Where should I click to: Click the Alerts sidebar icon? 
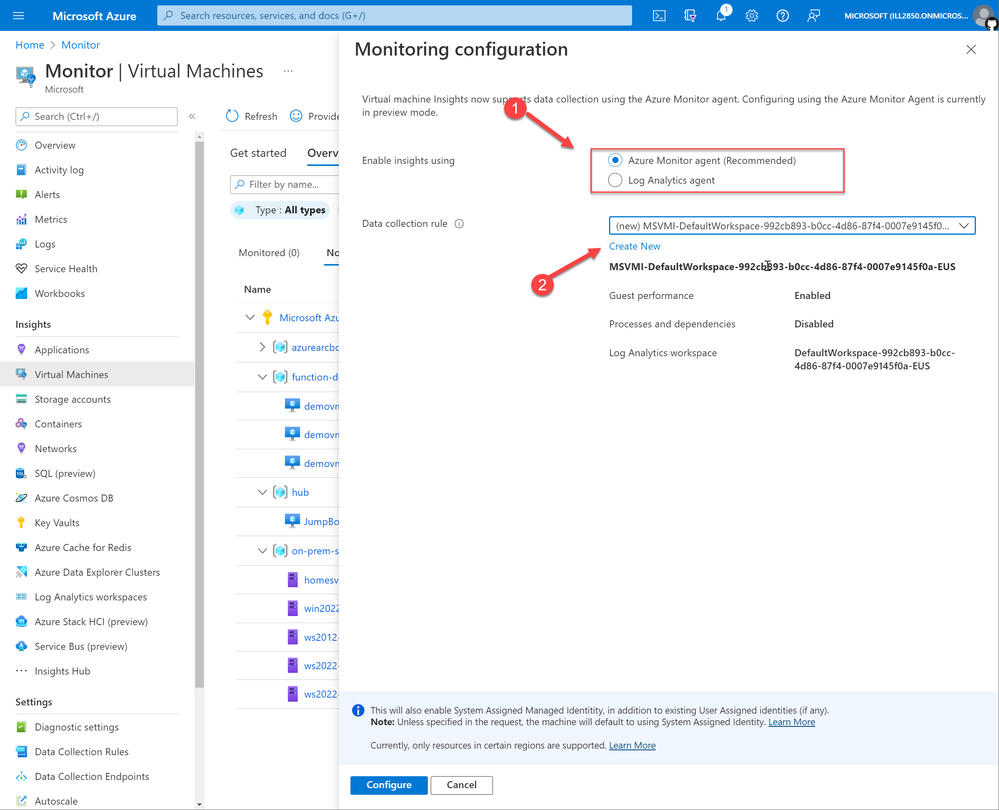click(x=22, y=194)
